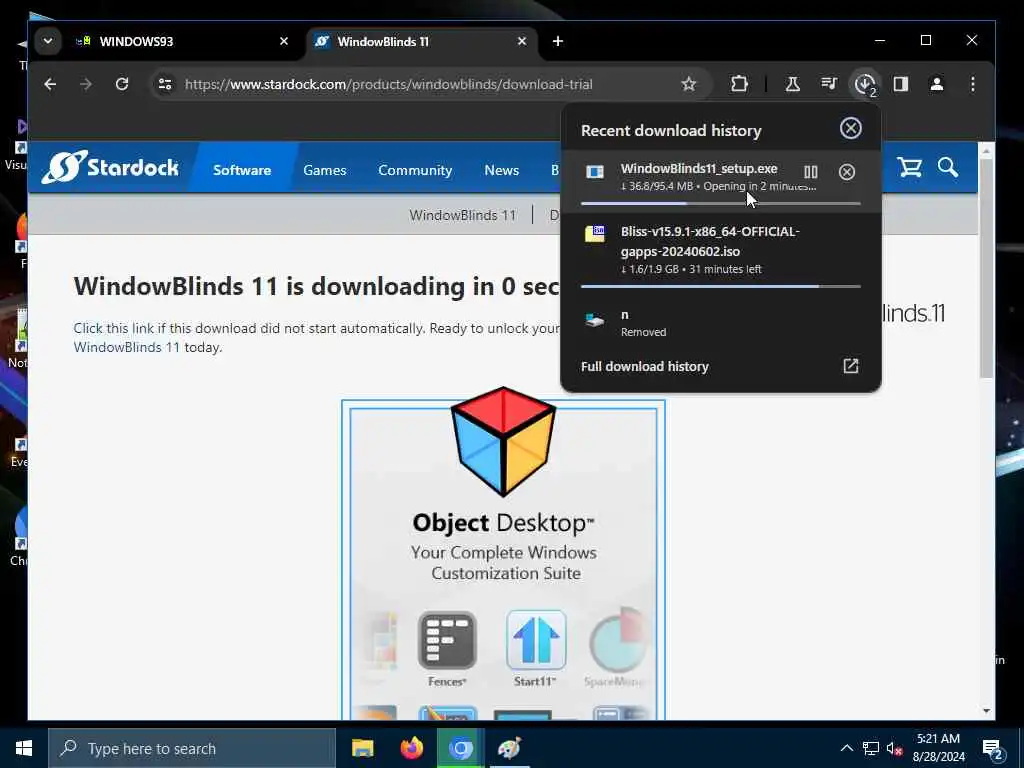Open the tab search dropdown arrow
The height and width of the screenshot is (768, 1024).
[48, 41]
